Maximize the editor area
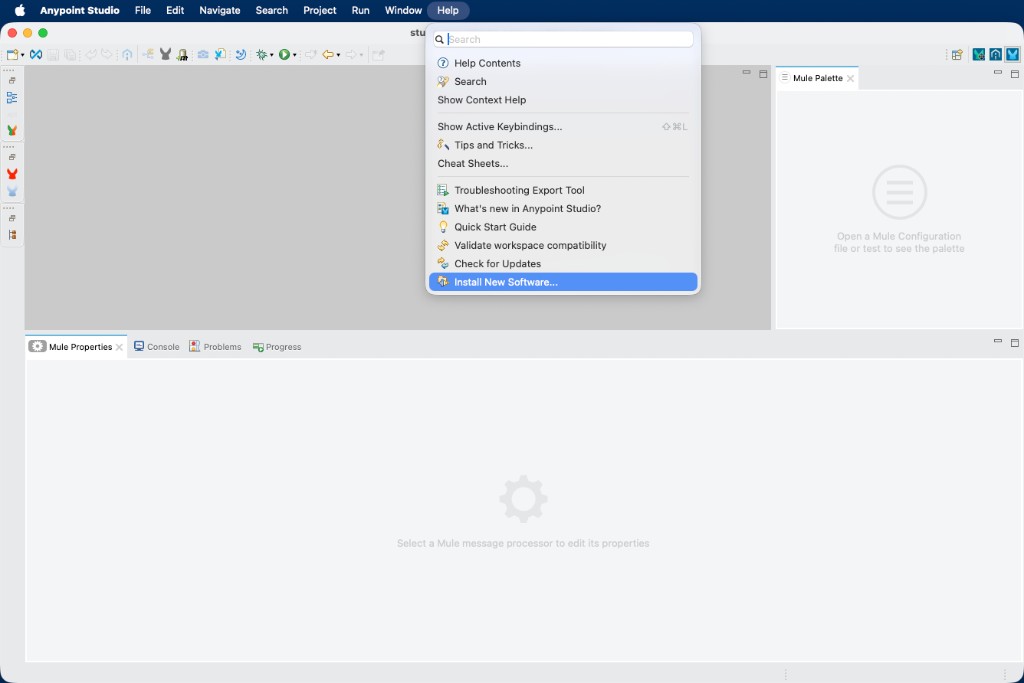Screen dimensions: 1024x683 (763, 74)
